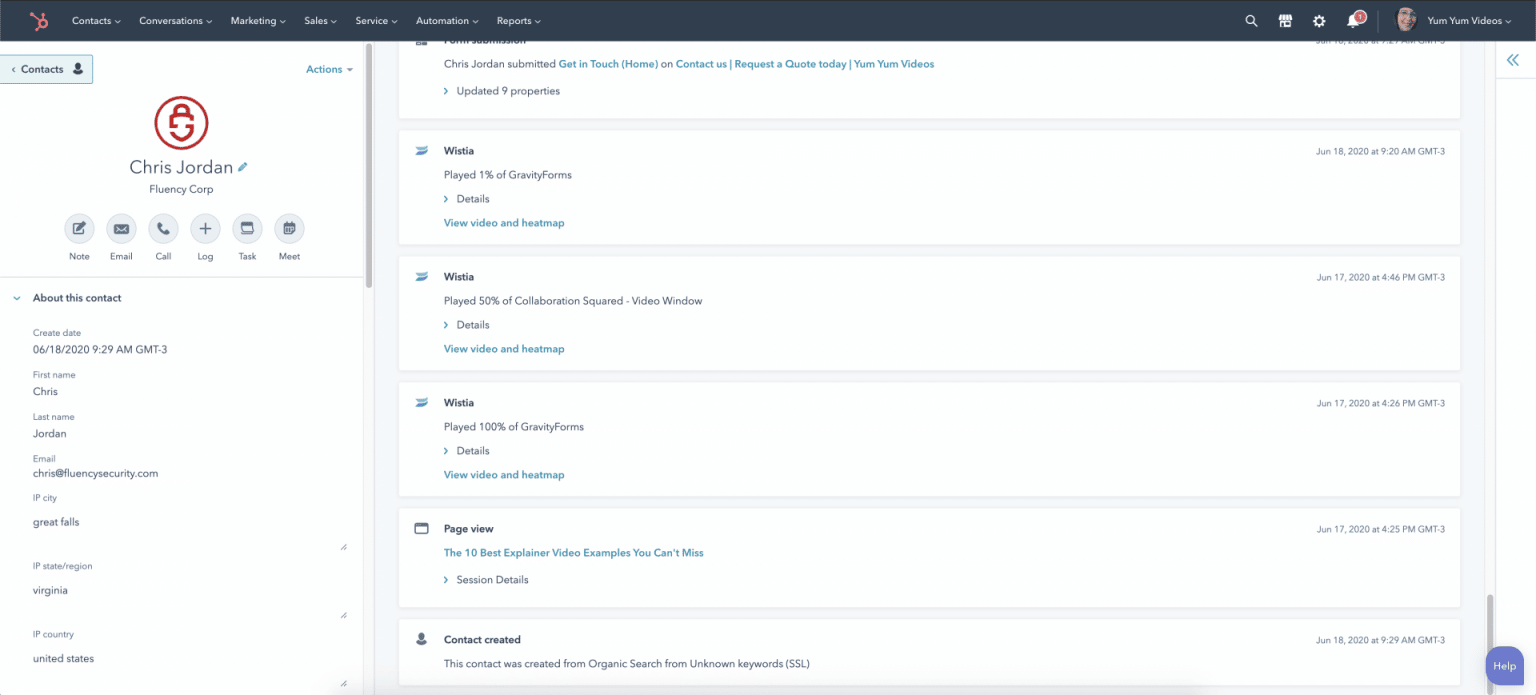Open the Automation menu
The width and height of the screenshot is (1536, 695).
click(447, 21)
